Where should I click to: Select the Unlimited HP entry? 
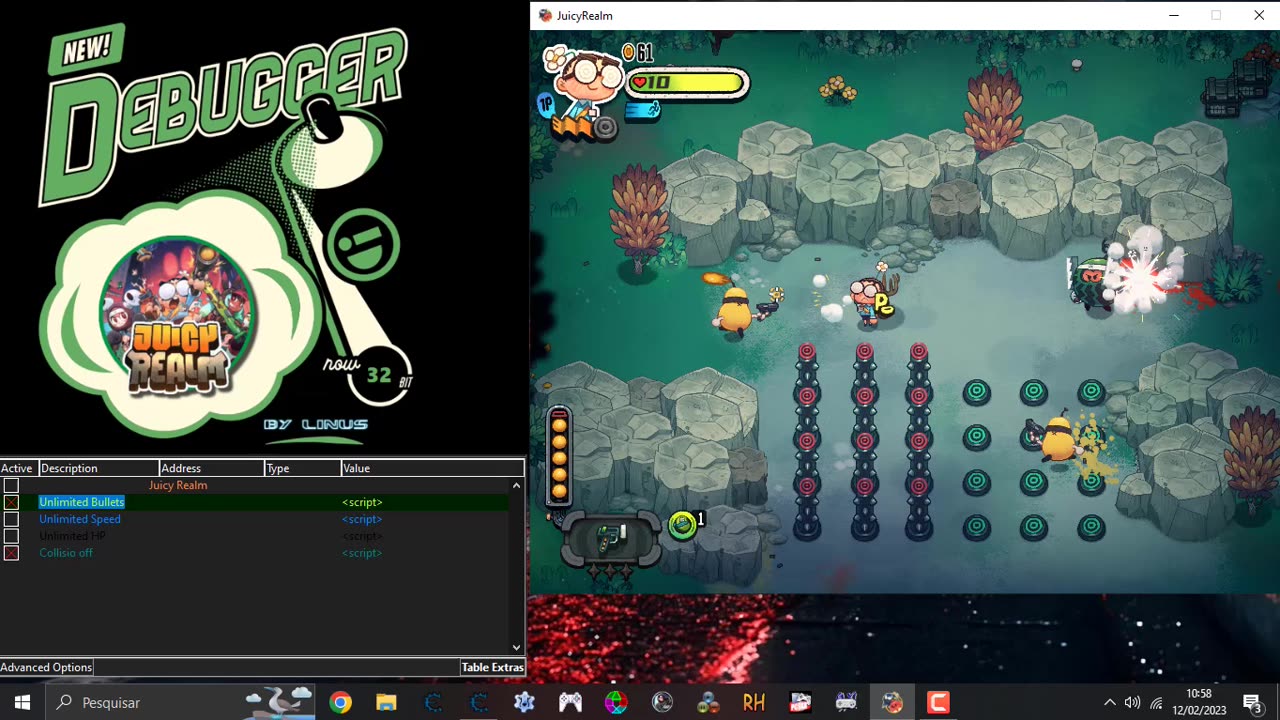pos(72,536)
